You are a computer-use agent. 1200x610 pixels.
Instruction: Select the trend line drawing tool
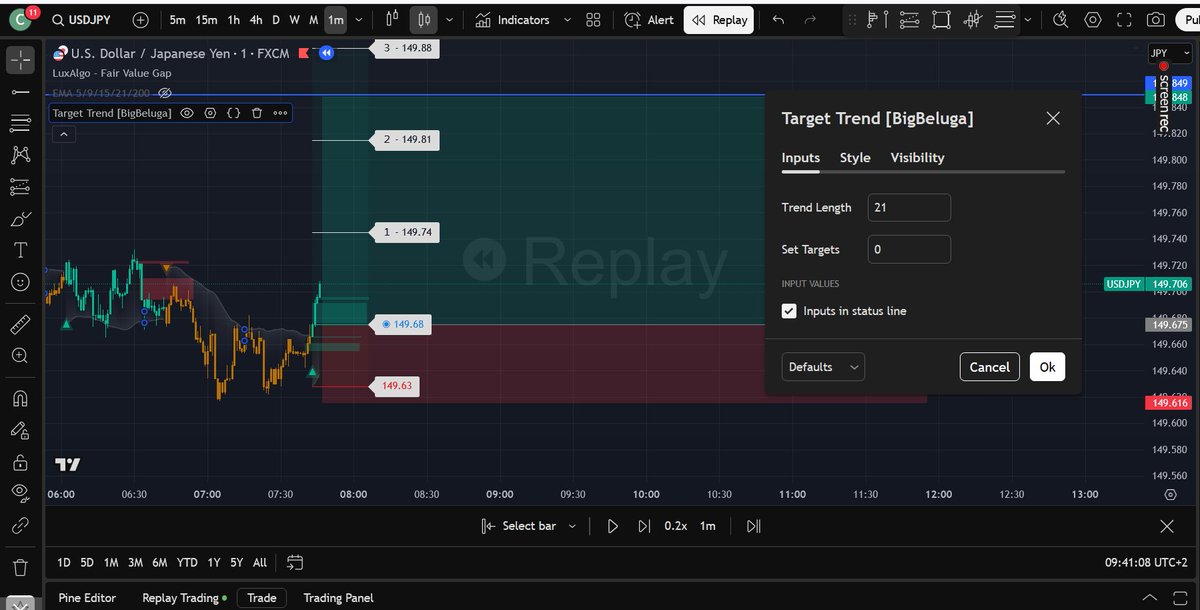20,91
